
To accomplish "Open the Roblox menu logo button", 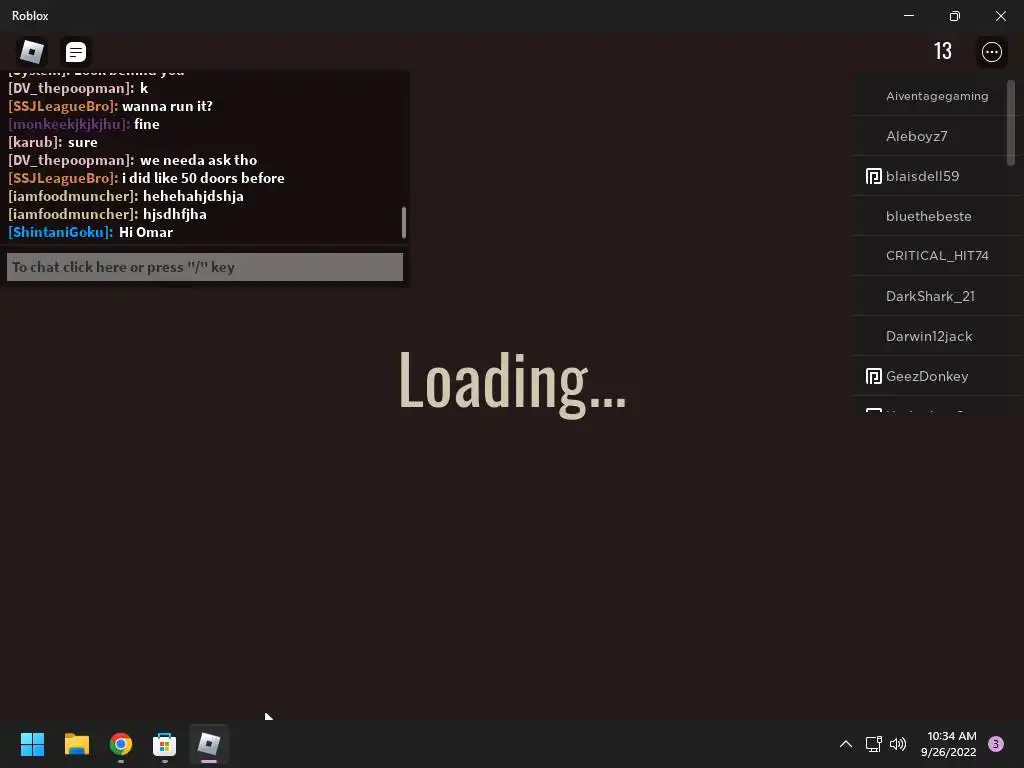I will click(x=31, y=52).
